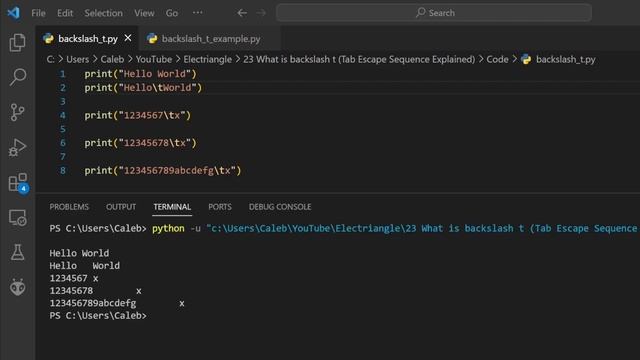Viewport: 640px width, 360px height.
Task: Open the Run and Debug view
Action: [x=17, y=147]
